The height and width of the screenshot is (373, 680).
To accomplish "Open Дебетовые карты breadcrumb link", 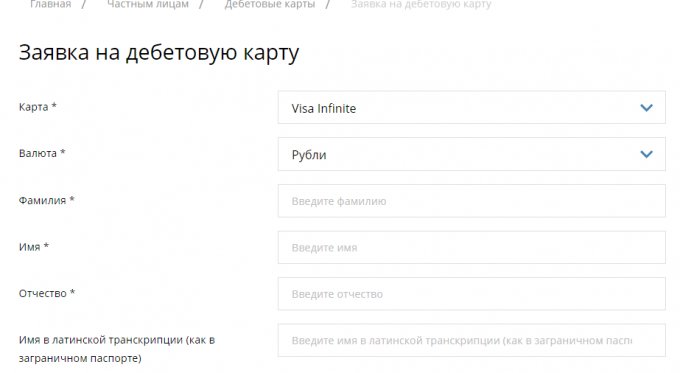I will tap(270, 4).
